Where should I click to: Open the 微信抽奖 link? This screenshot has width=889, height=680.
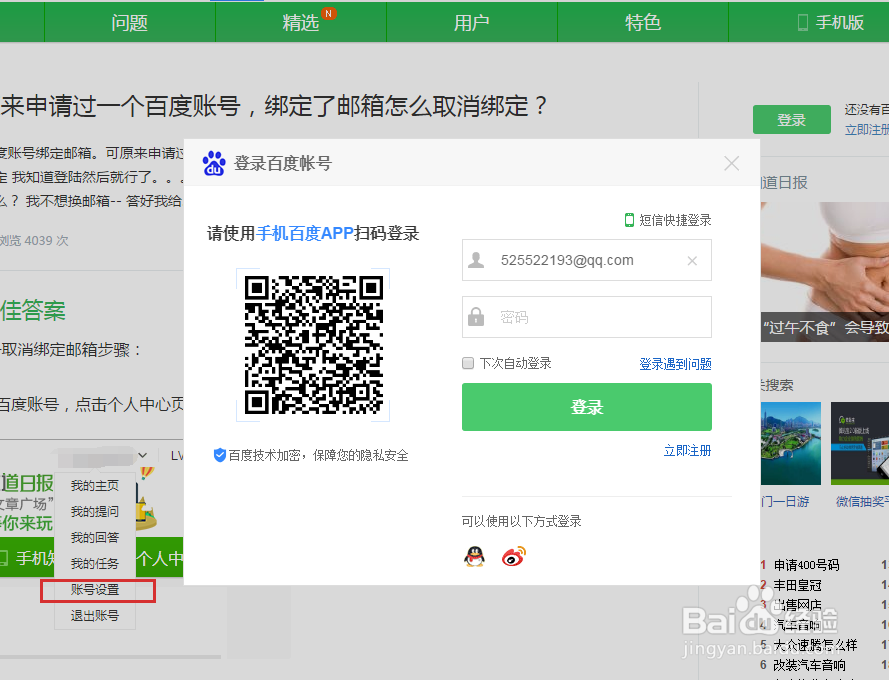tap(862, 501)
